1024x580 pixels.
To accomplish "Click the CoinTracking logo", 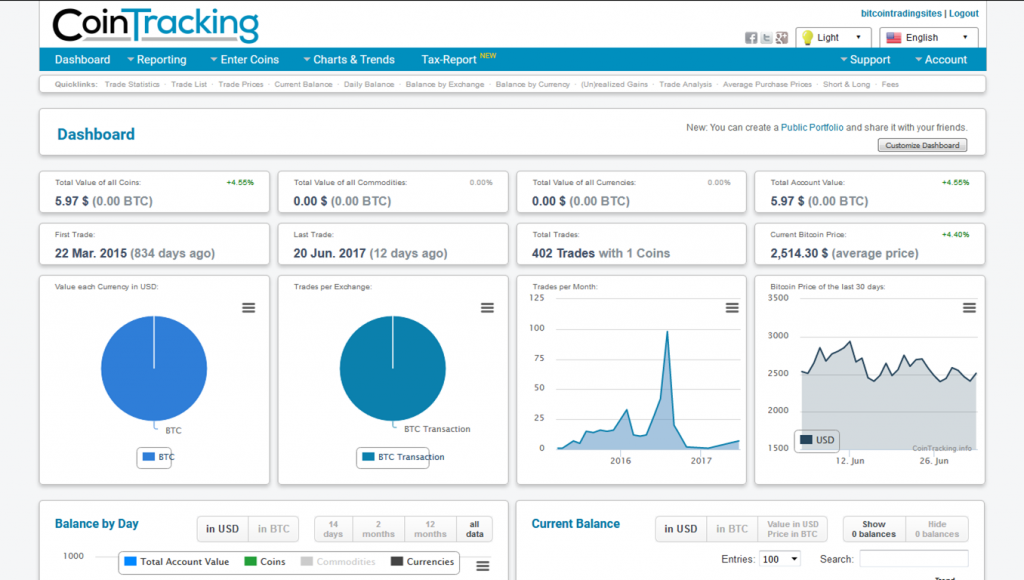I will [x=155, y=25].
